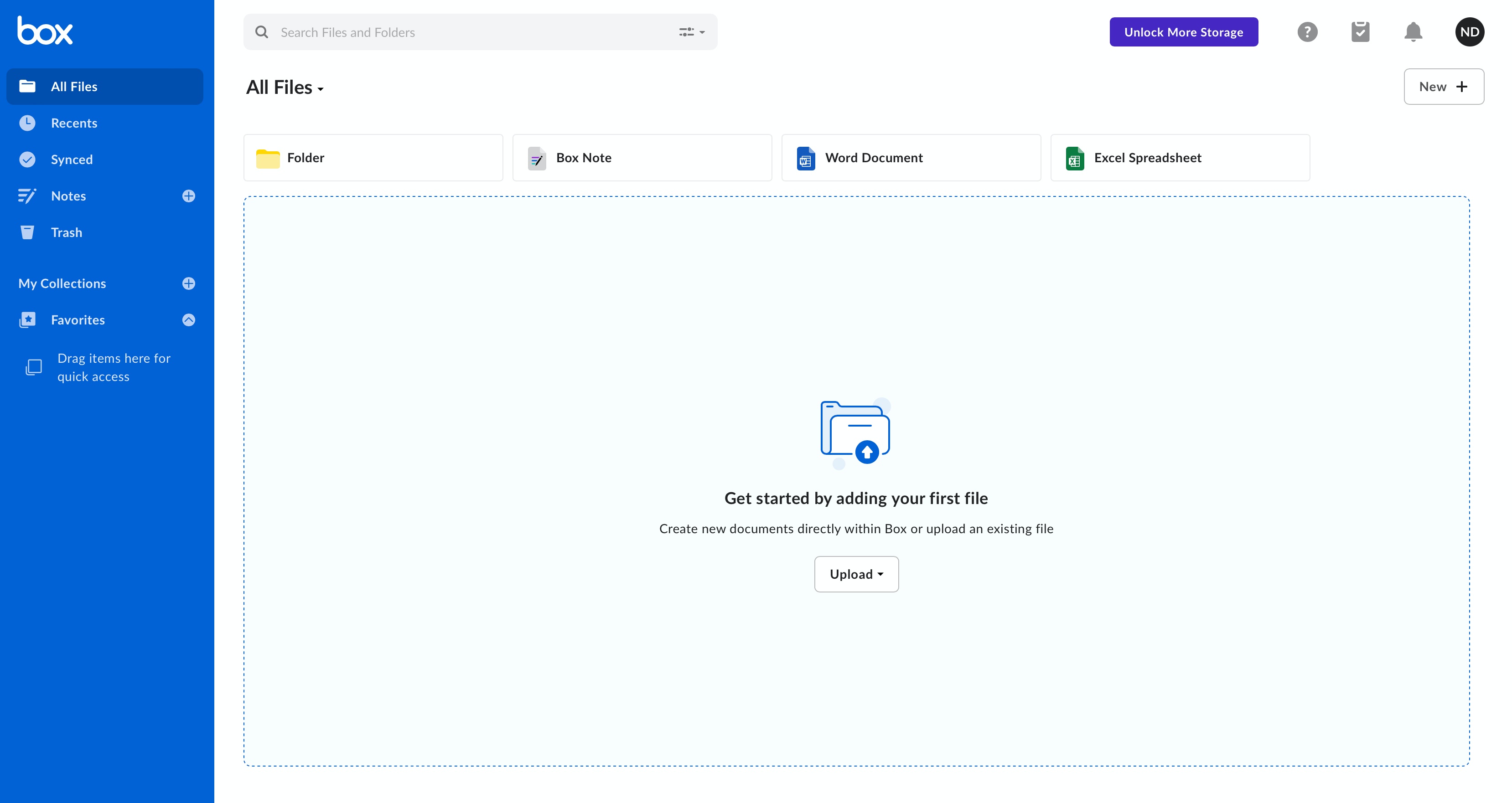Toggle the Favorites star in the sidebar
Viewport: 1512px width, 803px height.
coord(28,319)
